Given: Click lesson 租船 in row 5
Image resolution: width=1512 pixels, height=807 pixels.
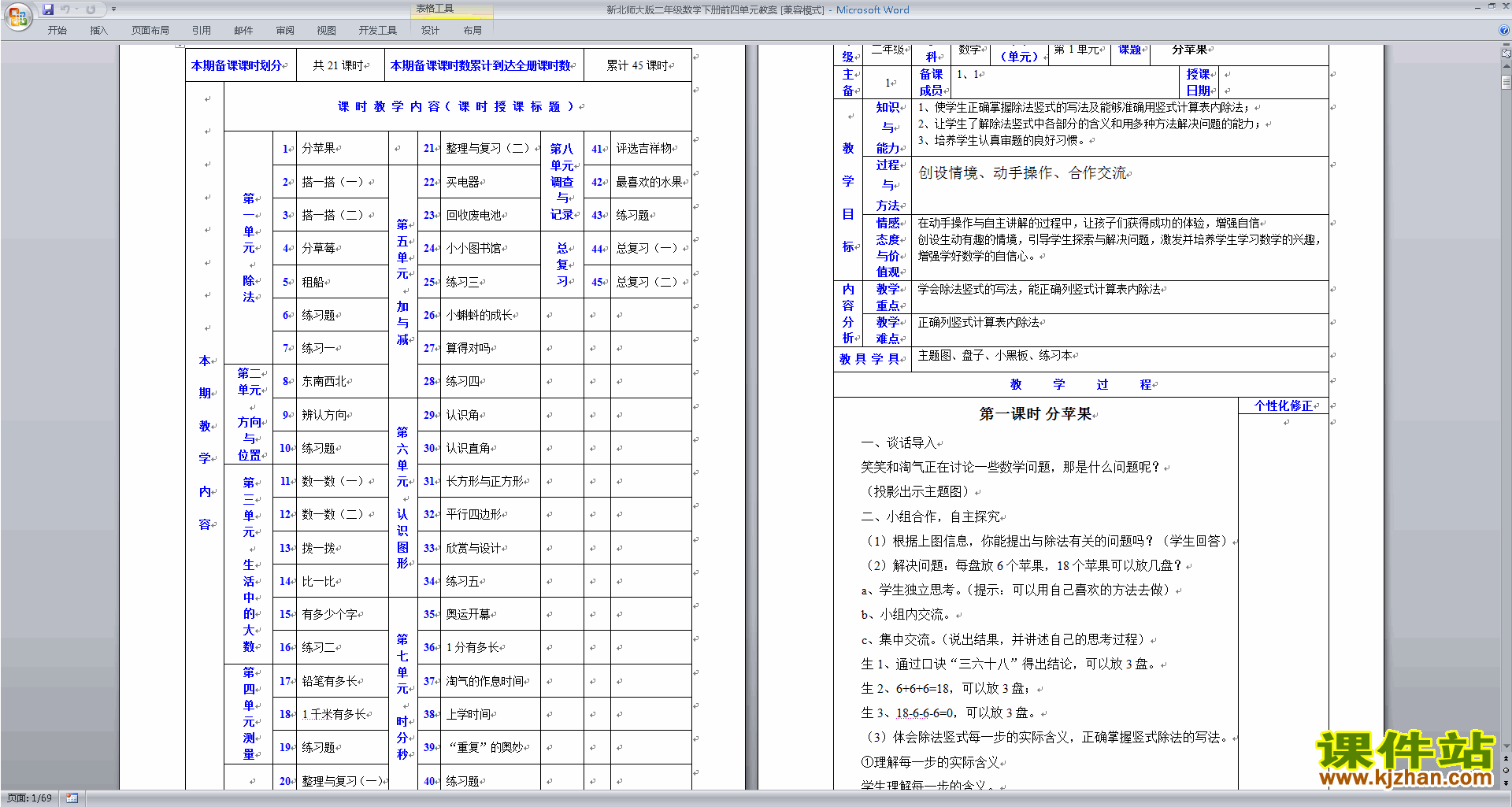Looking at the screenshot, I should 313,282.
